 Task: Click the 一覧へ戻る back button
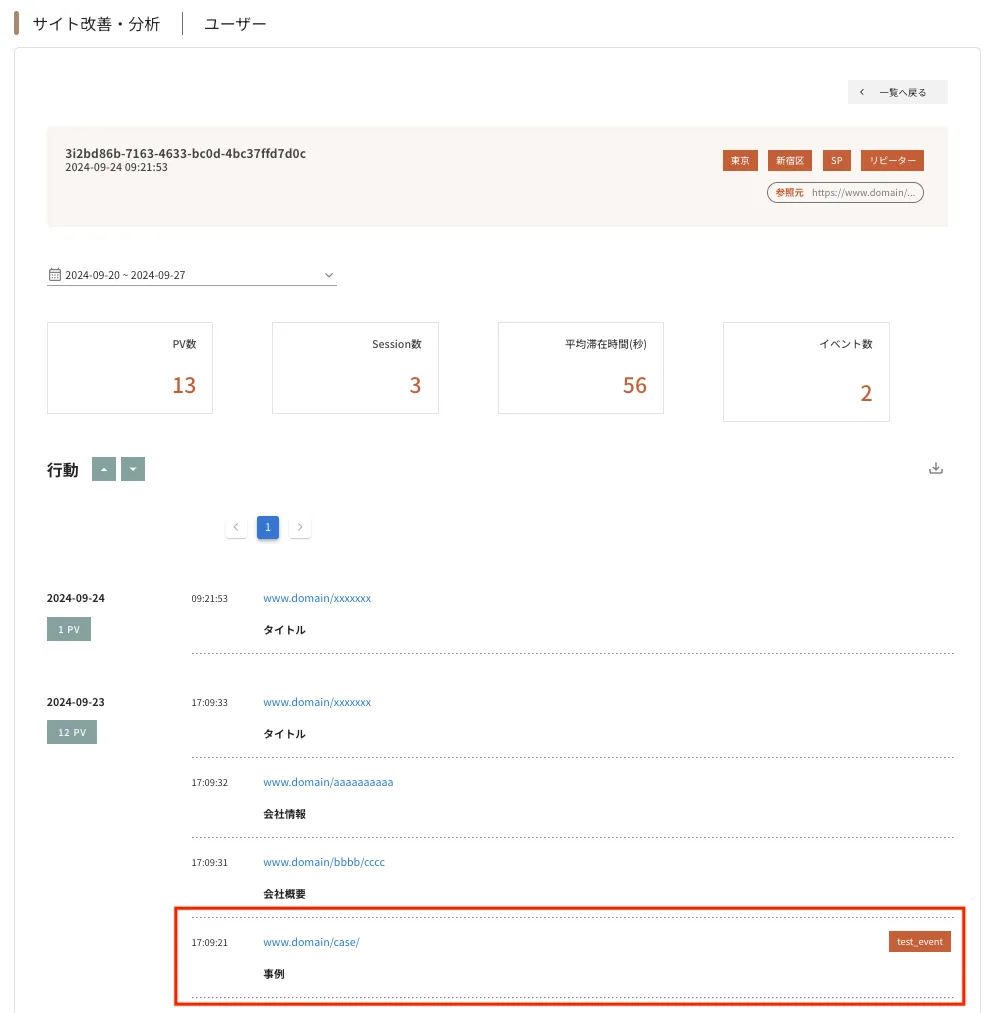tap(897, 92)
